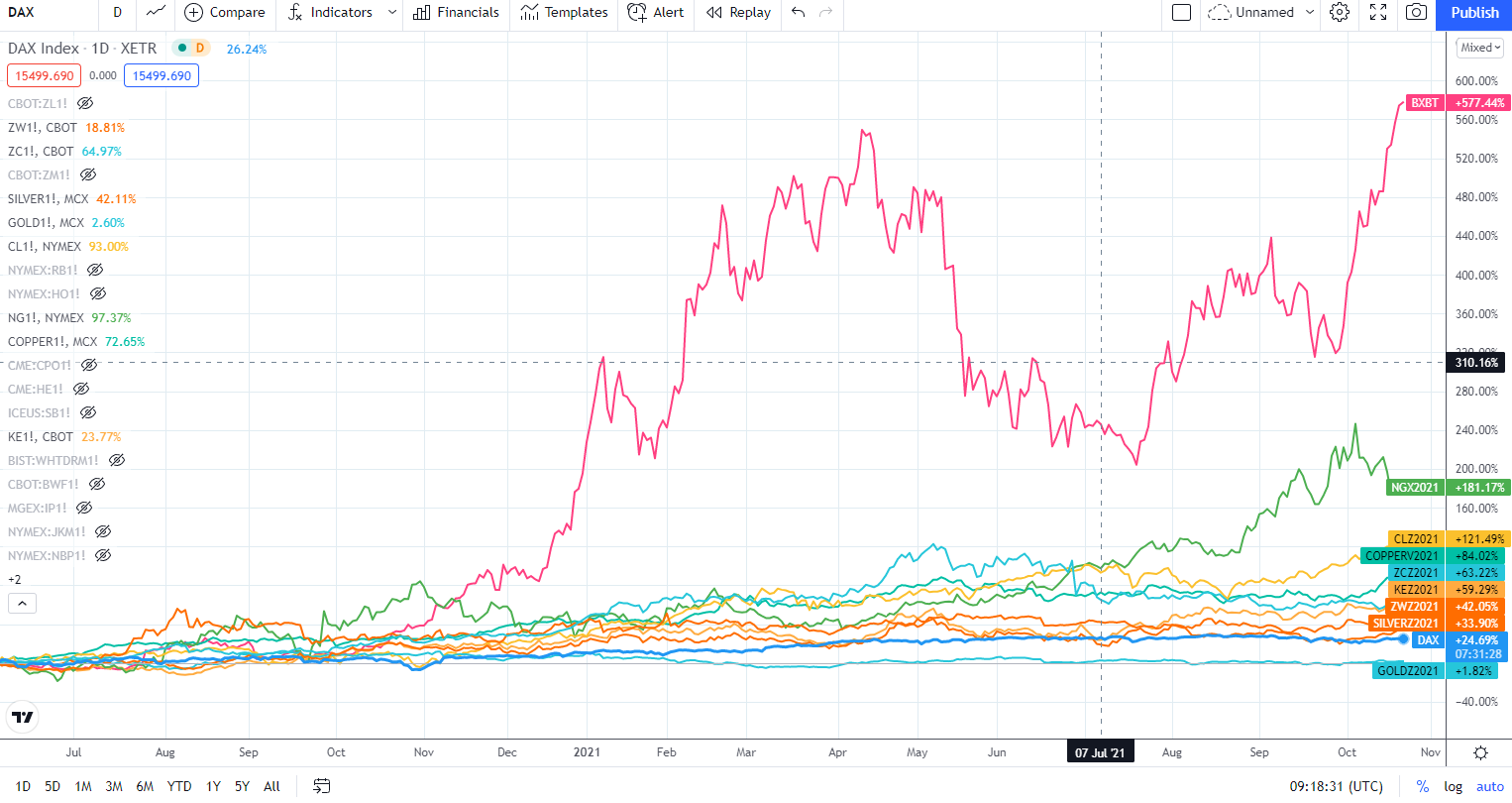Select the 1M time range
Image resolution: width=1512 pixels, height=803 pixels.
[x=83, y=786]
